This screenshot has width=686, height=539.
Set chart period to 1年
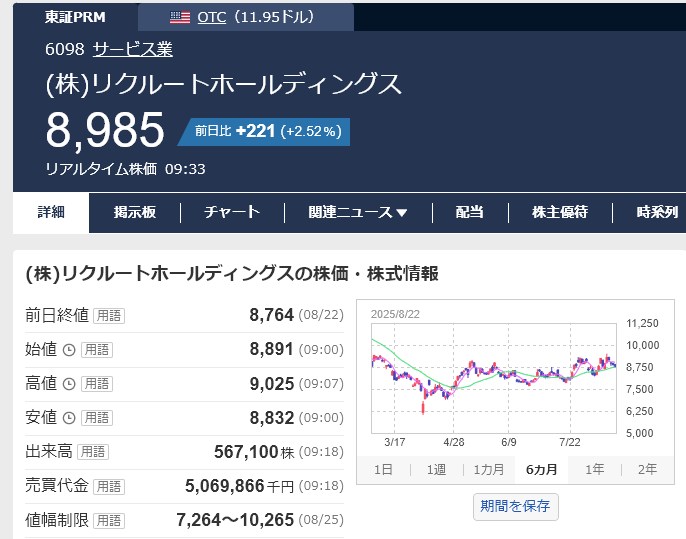click(595, 469)
